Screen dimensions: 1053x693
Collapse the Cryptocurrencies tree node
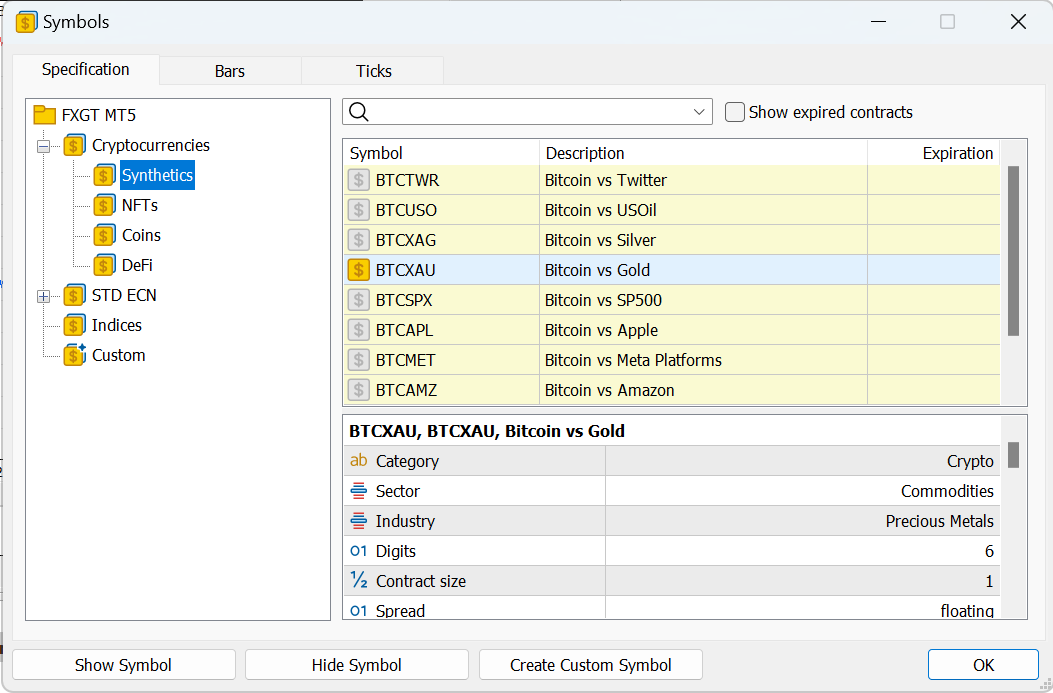click(x=43, y=146)
